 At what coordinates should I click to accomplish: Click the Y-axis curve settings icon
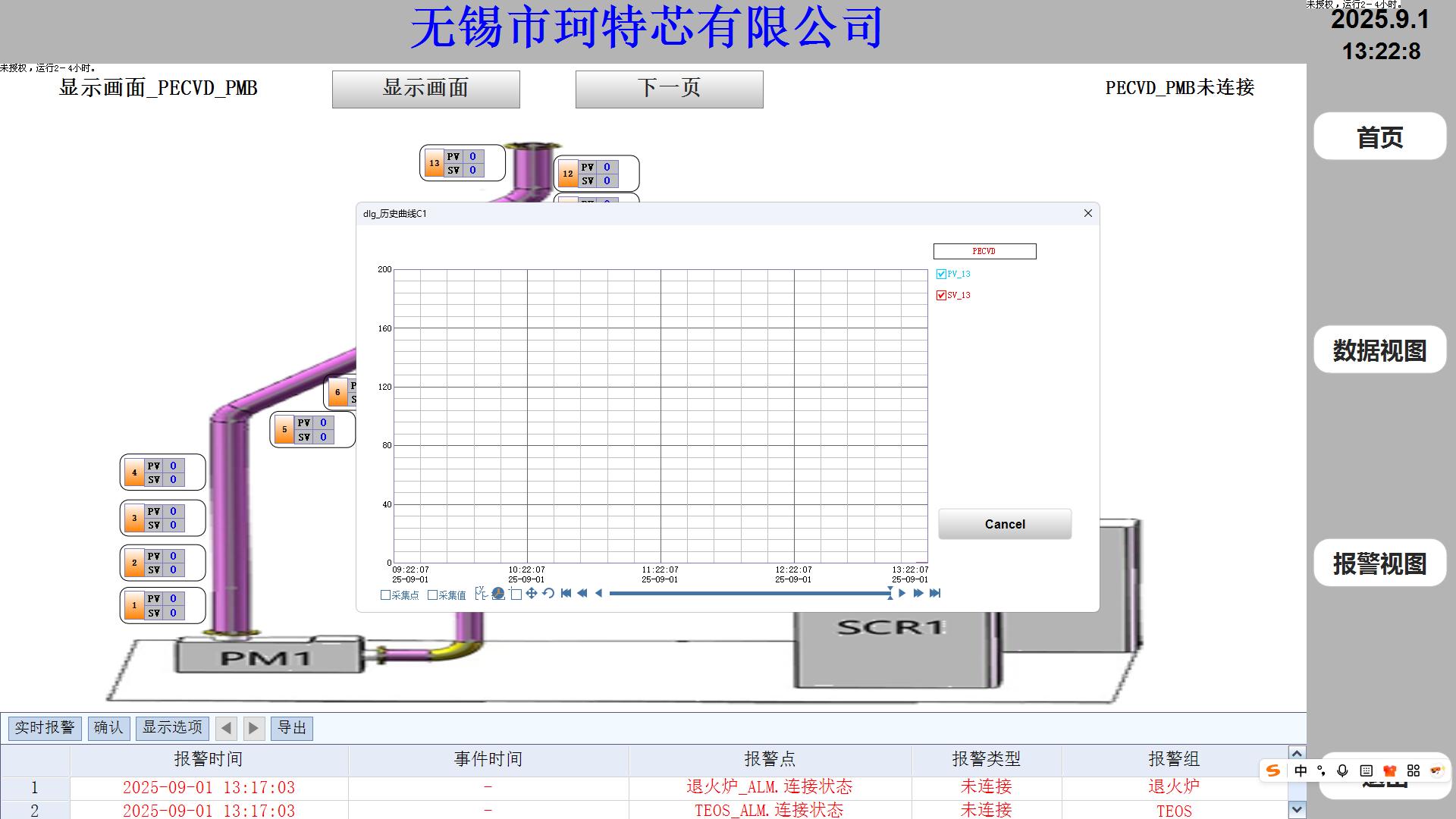tap(481, 594)
